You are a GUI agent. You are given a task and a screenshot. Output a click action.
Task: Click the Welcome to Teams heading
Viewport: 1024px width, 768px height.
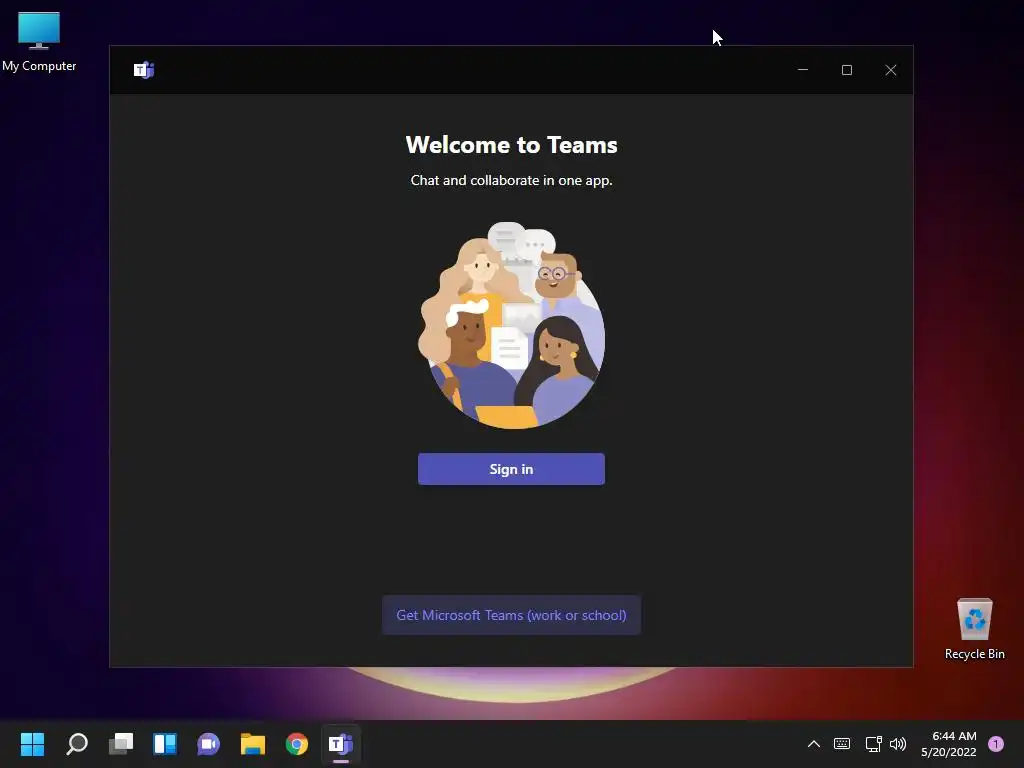(x=511, y=145)
